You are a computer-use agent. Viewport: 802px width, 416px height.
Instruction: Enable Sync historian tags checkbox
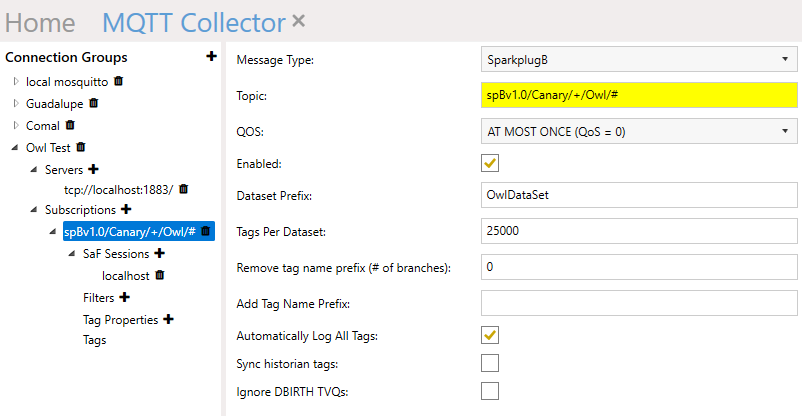pyautogui.click(x=490, y=363)
